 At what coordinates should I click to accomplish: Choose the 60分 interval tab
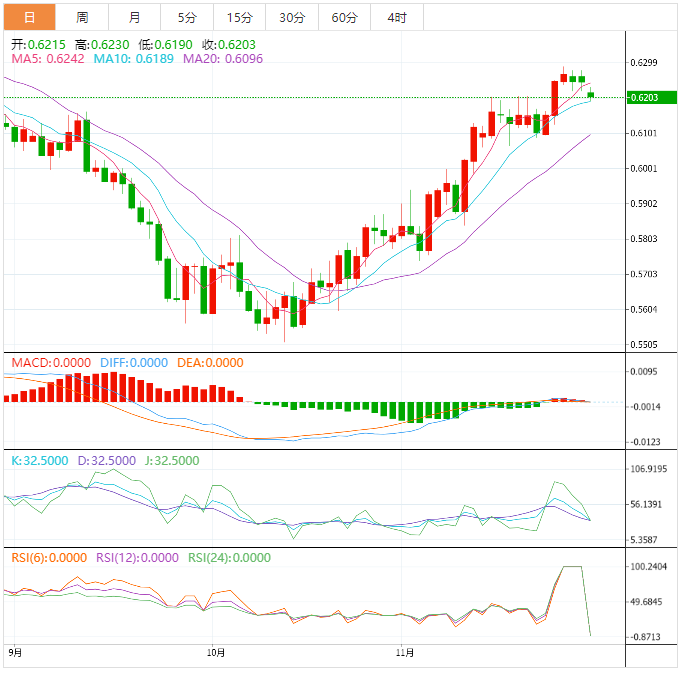pyautogui.click(x=344, y=18)
